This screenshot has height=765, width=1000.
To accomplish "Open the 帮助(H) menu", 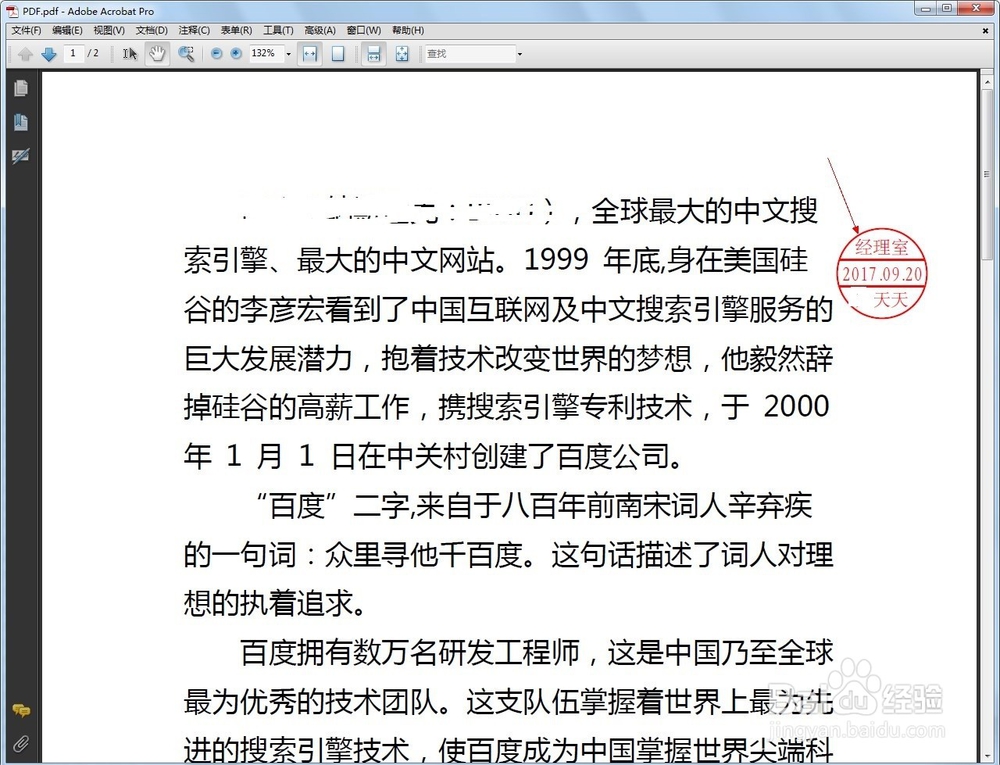I will point(408,30).
